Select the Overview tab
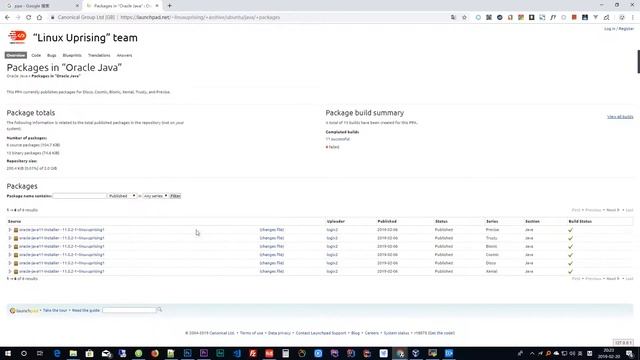This screenshot has width=640, height=360. (x=16, y=55)
